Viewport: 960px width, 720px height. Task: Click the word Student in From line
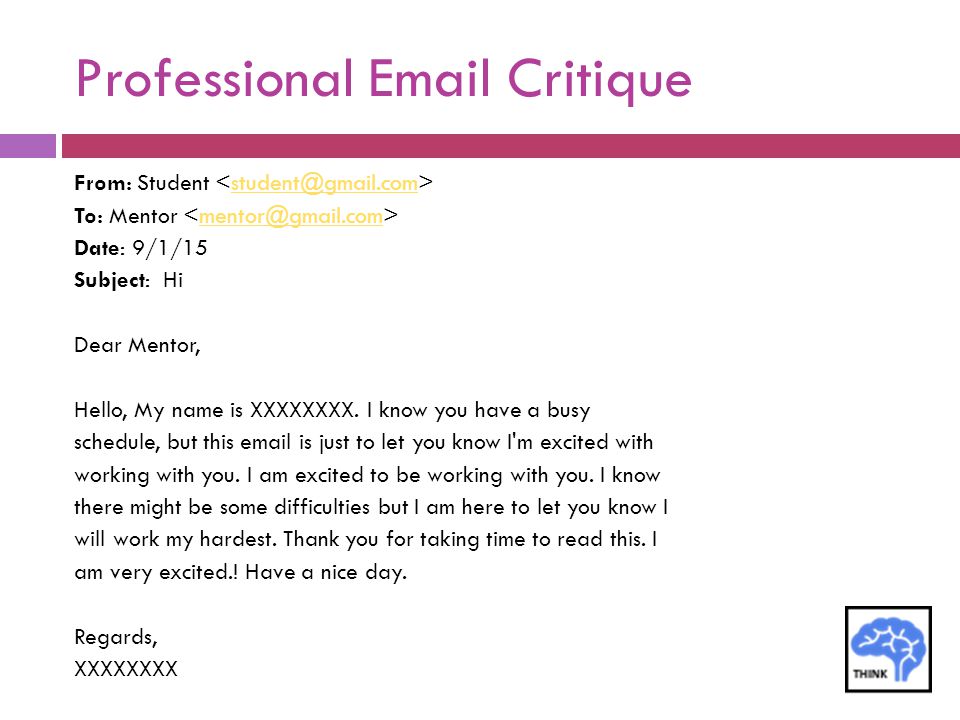[173, 183]
